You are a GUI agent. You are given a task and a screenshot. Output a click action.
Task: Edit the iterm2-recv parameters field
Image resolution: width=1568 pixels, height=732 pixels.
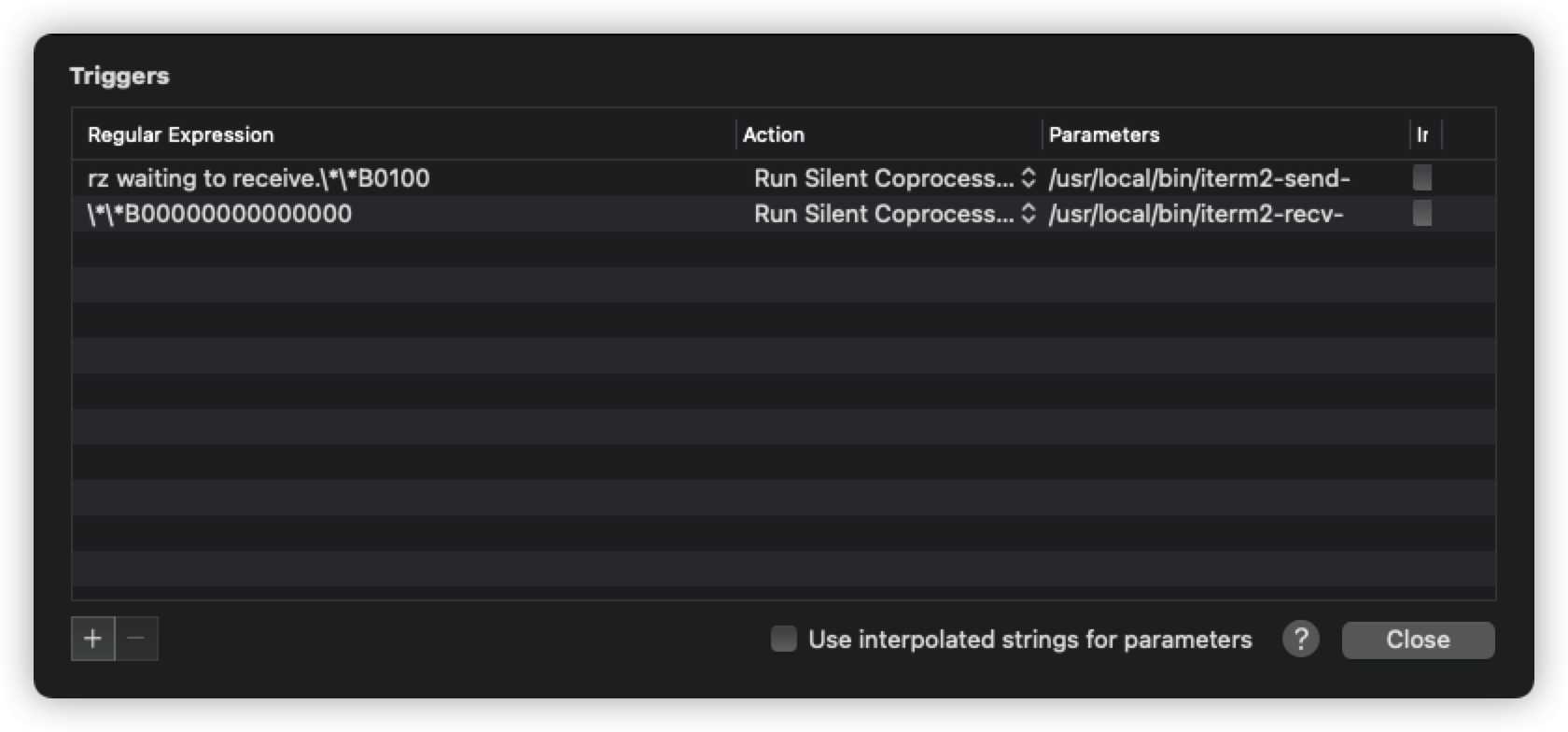tap(1196, 213)
